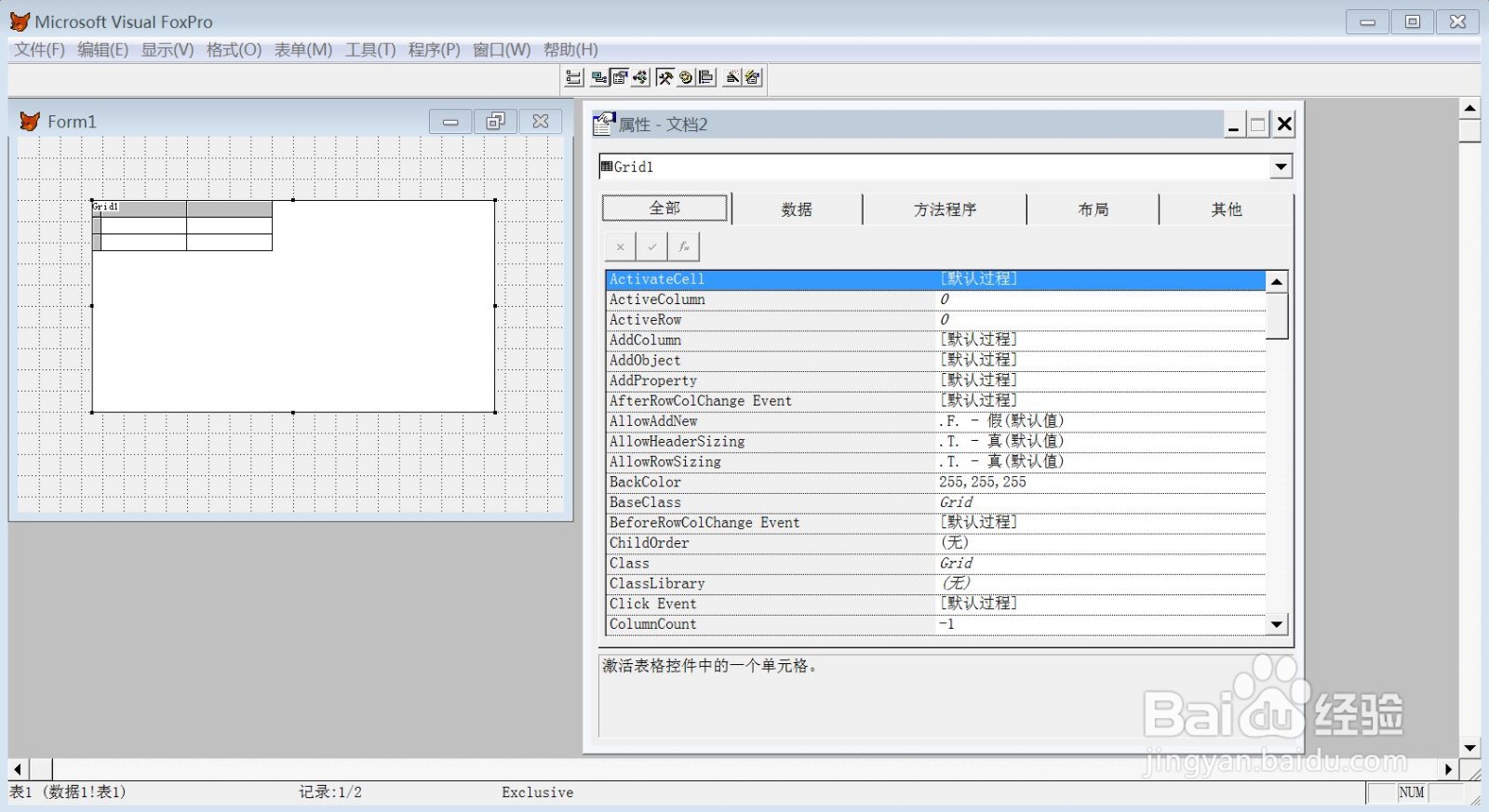
Task: Minimize the Properties window
Action: pyautogui.click(x=1233, y=125)
